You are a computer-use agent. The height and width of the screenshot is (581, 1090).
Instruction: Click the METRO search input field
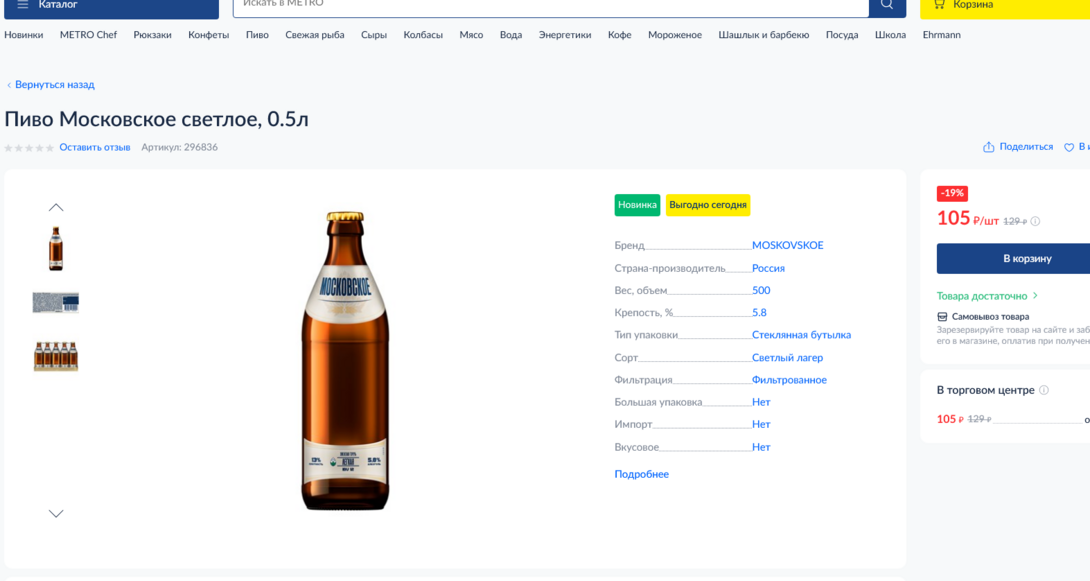550,5
